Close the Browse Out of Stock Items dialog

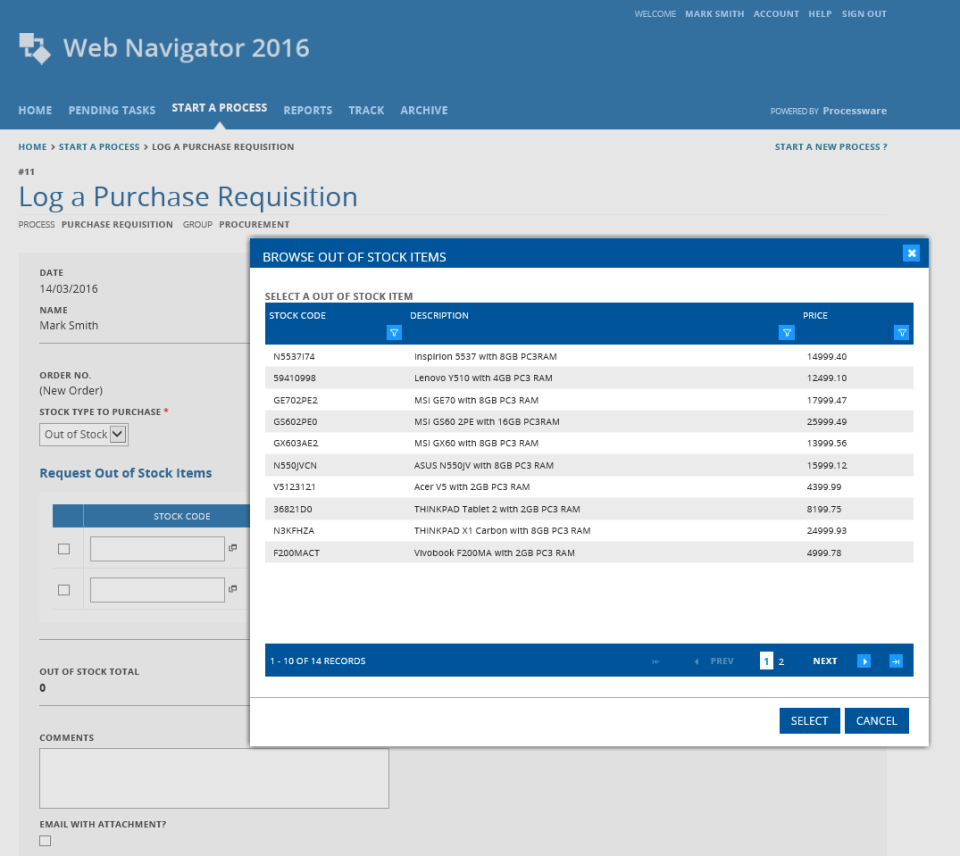click(x=911, y=253)
